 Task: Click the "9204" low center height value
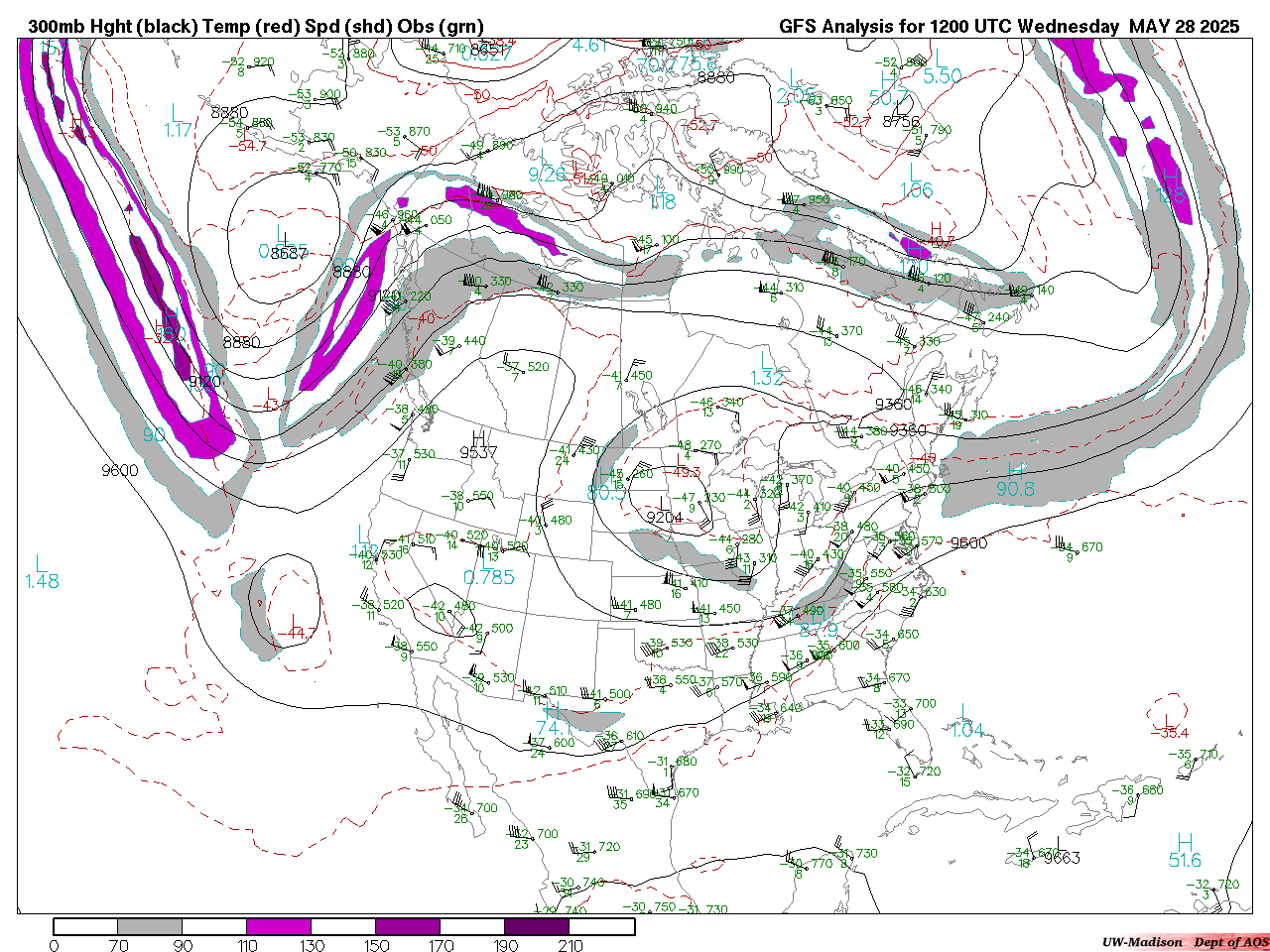[664, 517]
